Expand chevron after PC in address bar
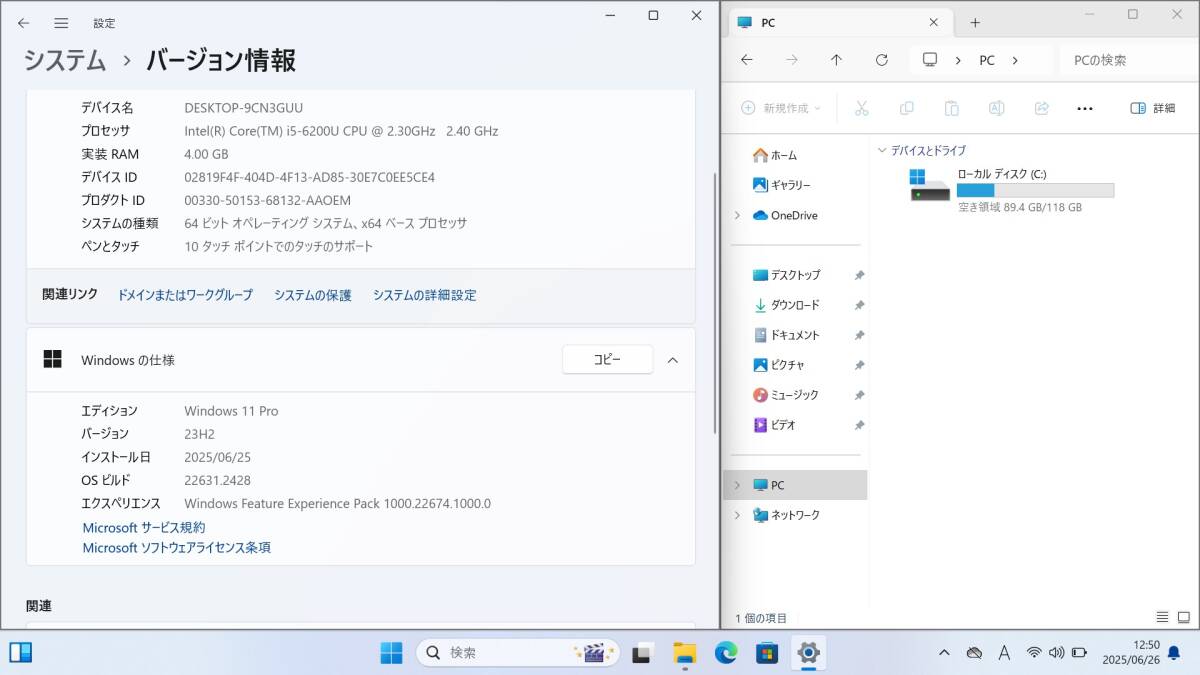Screen dimensions: 1200x675 [x=1015, y=60]
